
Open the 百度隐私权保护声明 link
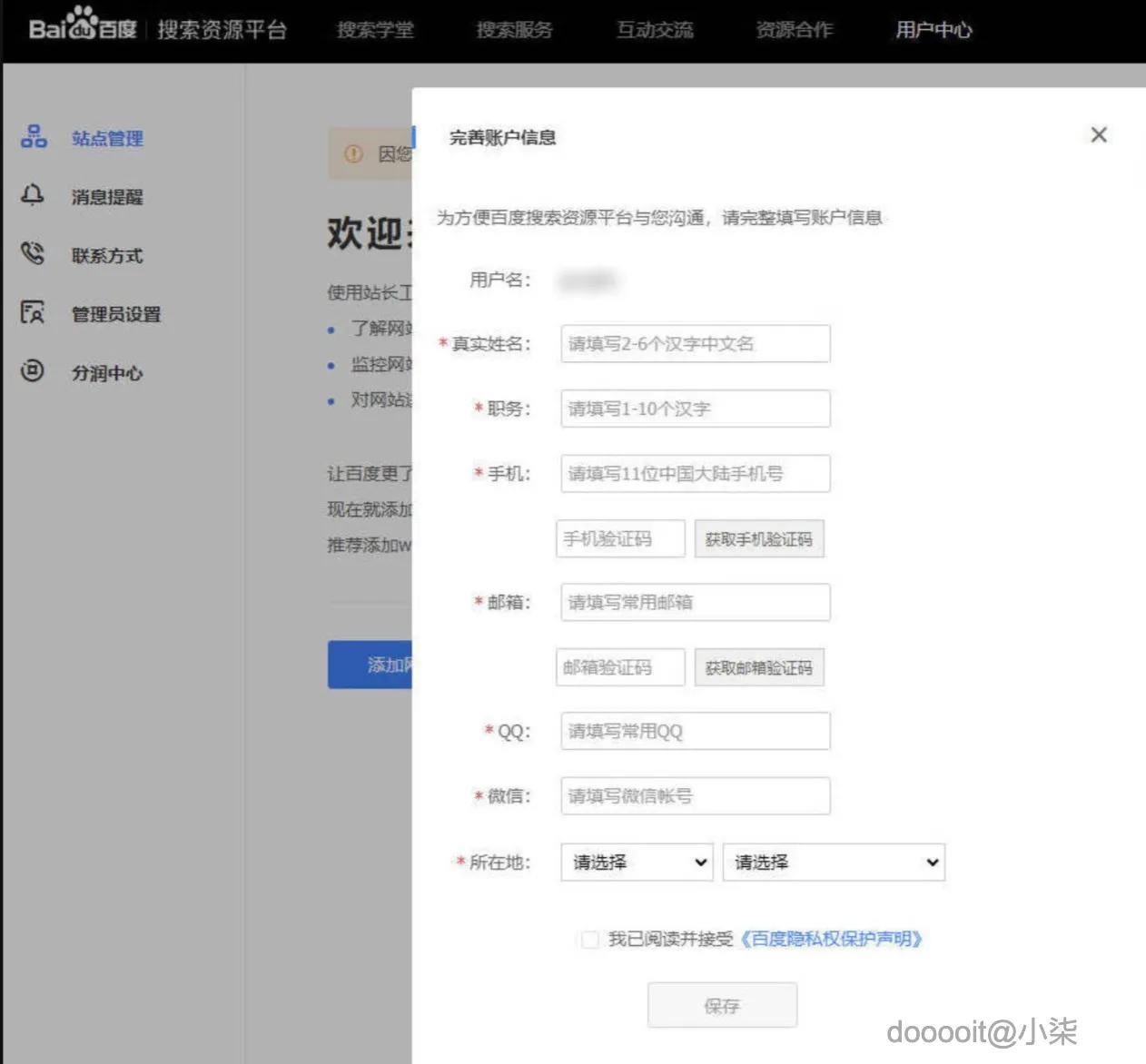pos(829,940)
